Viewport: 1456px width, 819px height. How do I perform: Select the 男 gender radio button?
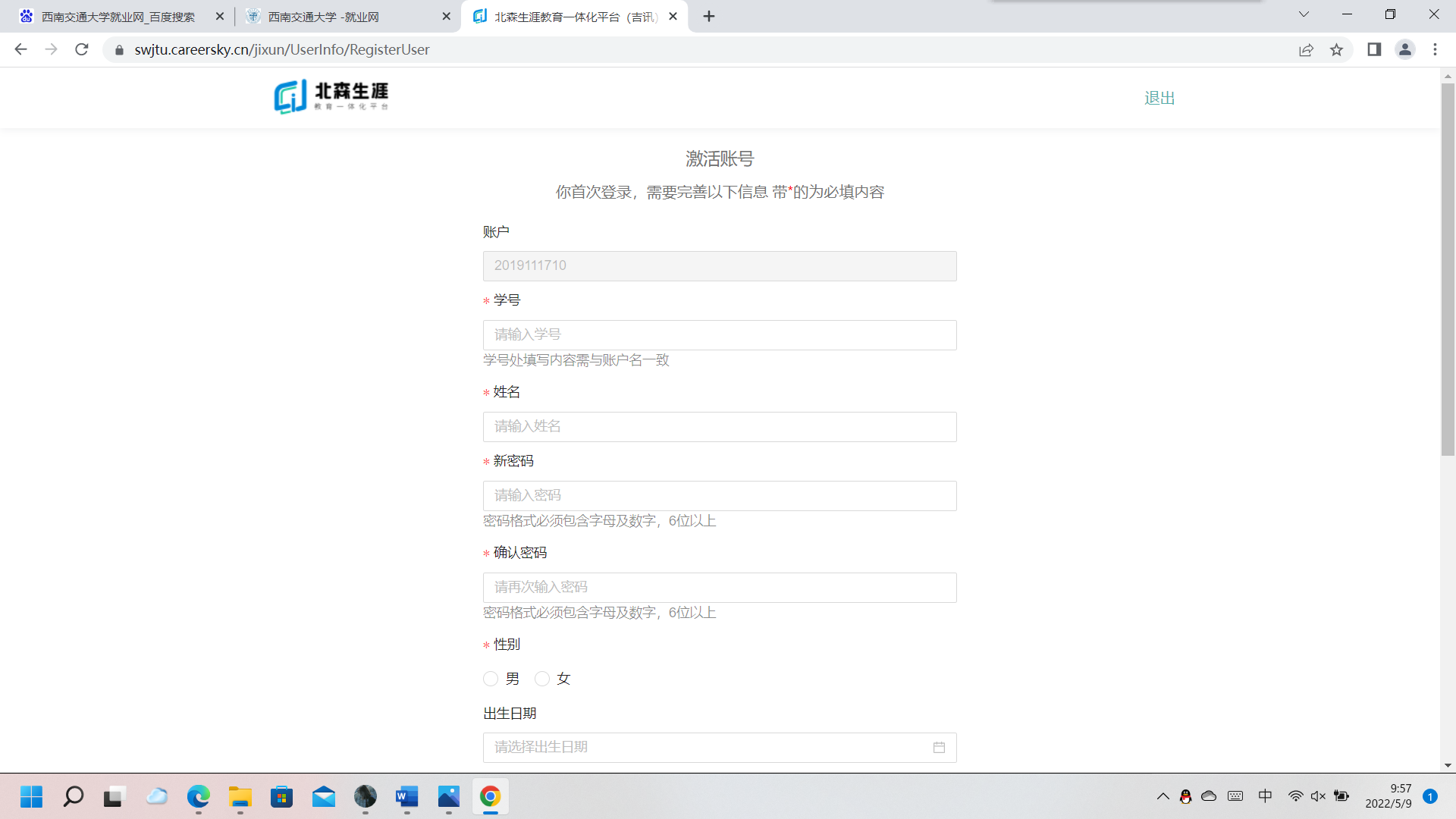491,679
